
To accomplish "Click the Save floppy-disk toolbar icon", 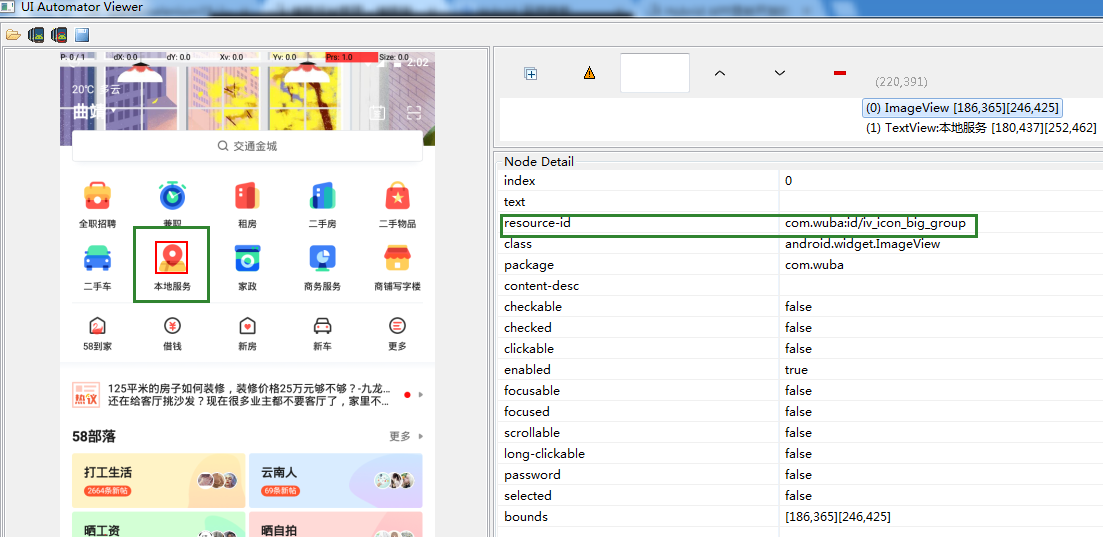I will click(x=82, y=34).
